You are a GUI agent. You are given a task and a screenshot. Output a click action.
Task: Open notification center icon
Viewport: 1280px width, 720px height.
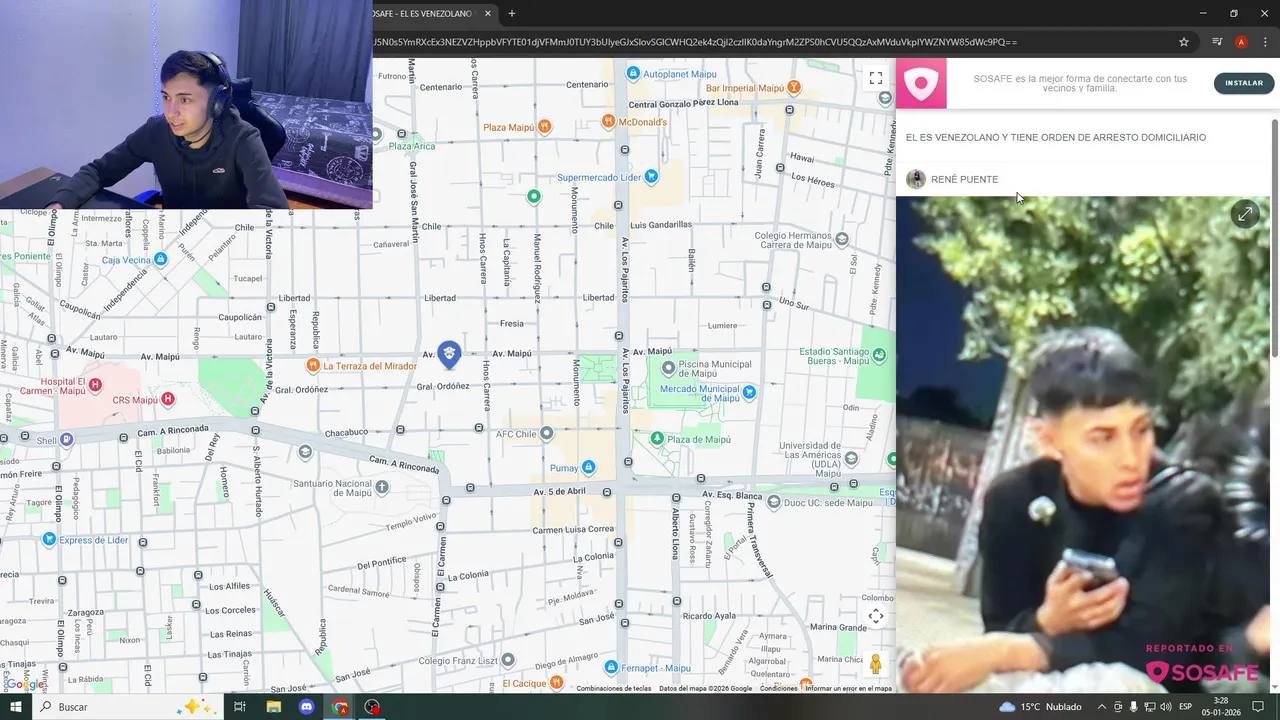coord(1258,707)
